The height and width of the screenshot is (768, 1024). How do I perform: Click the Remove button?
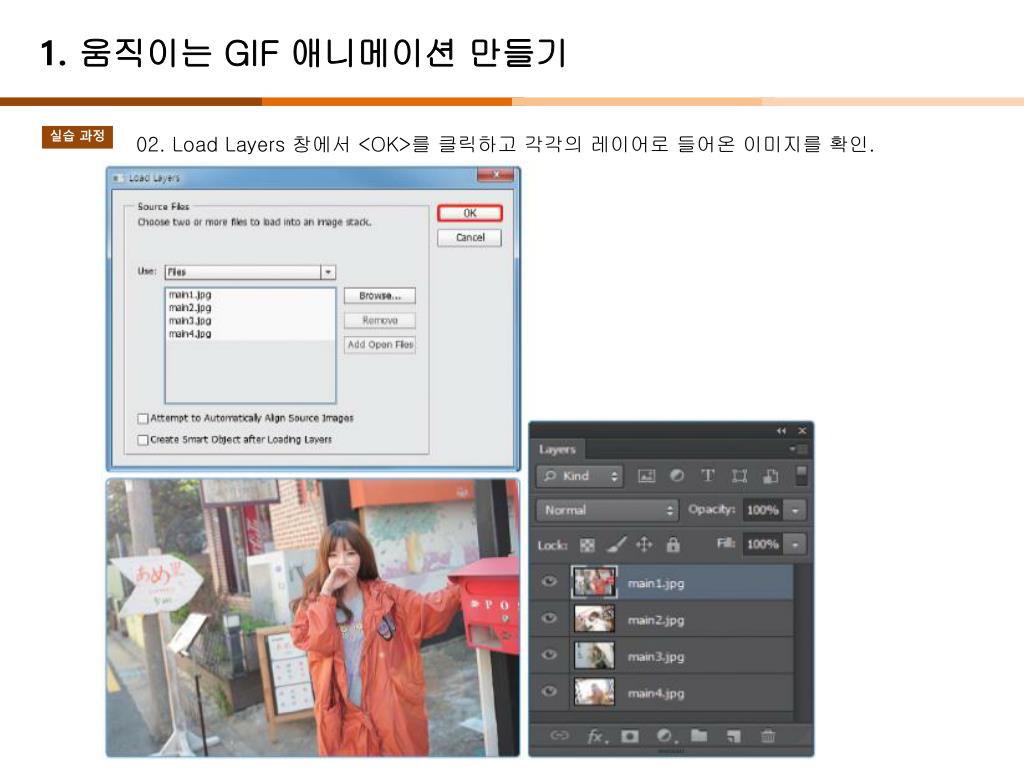click(379, 320)
